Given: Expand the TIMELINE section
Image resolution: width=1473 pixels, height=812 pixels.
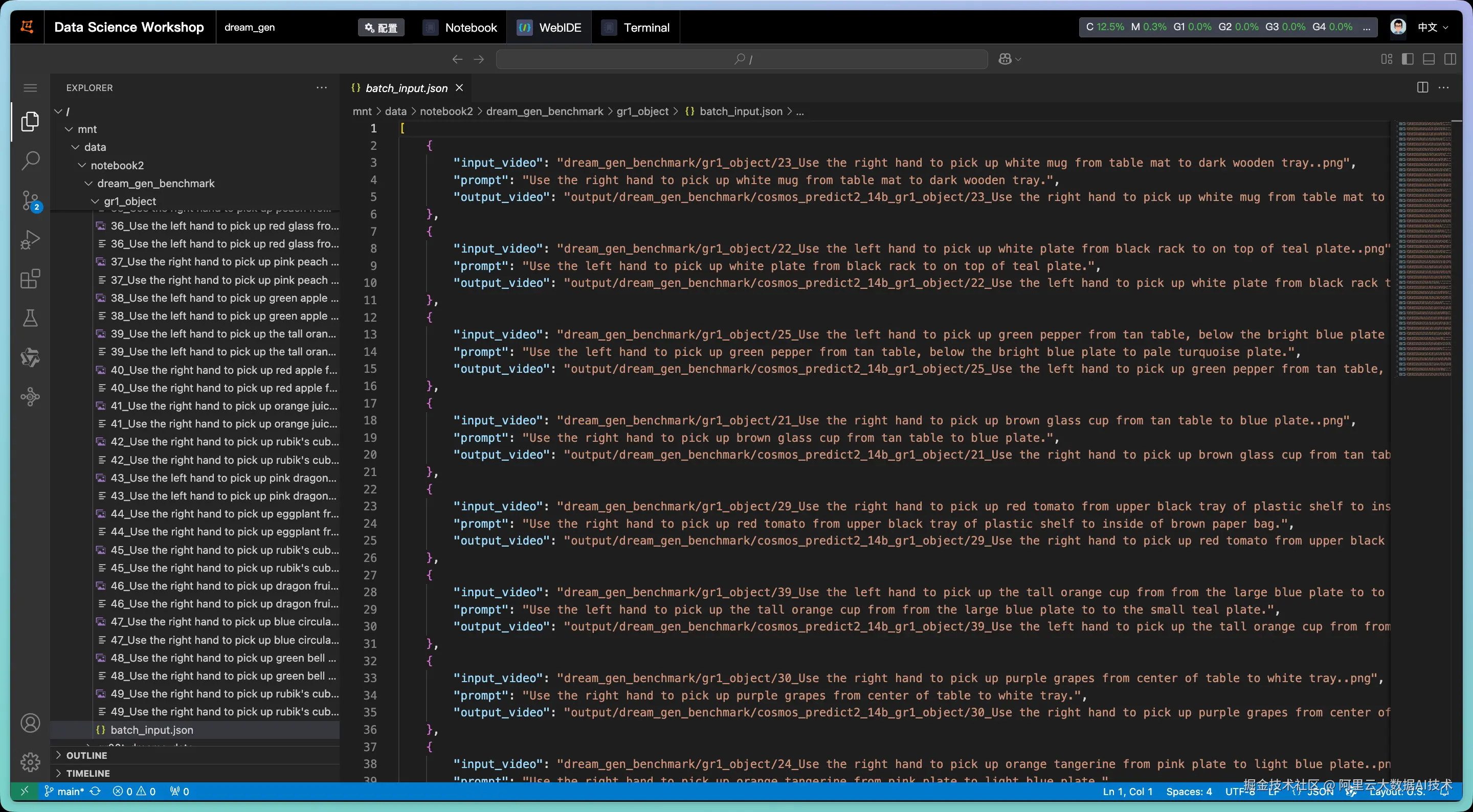Looking at the screenshot, I should (87, 773).
